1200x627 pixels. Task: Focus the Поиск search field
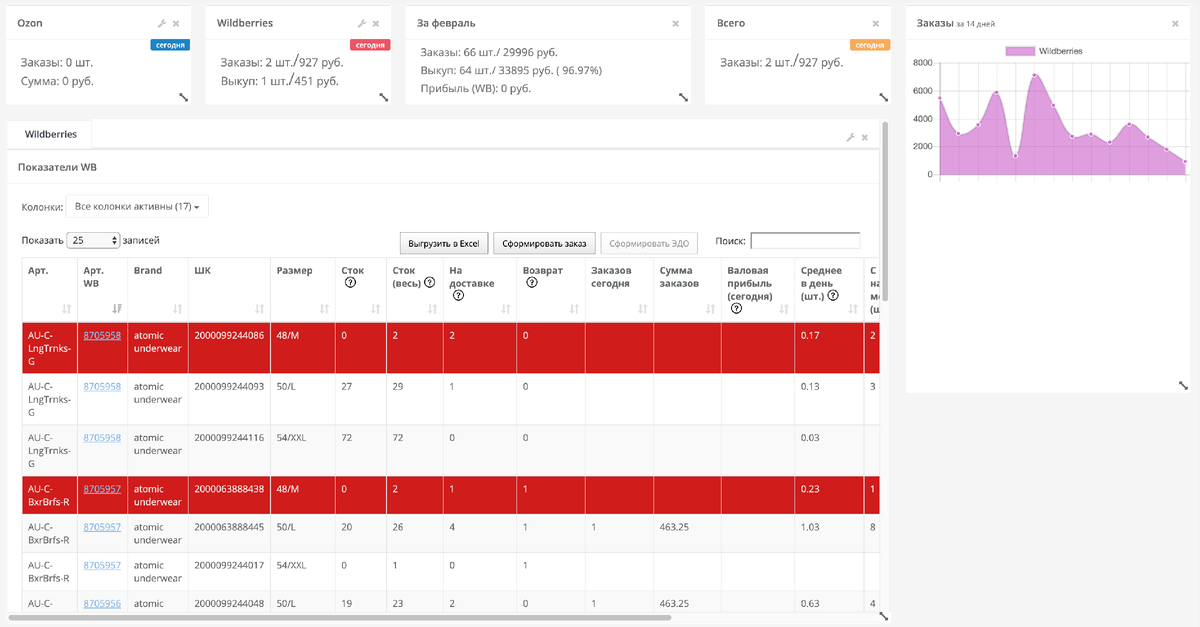pyautogui.click(x=805, y=241)
